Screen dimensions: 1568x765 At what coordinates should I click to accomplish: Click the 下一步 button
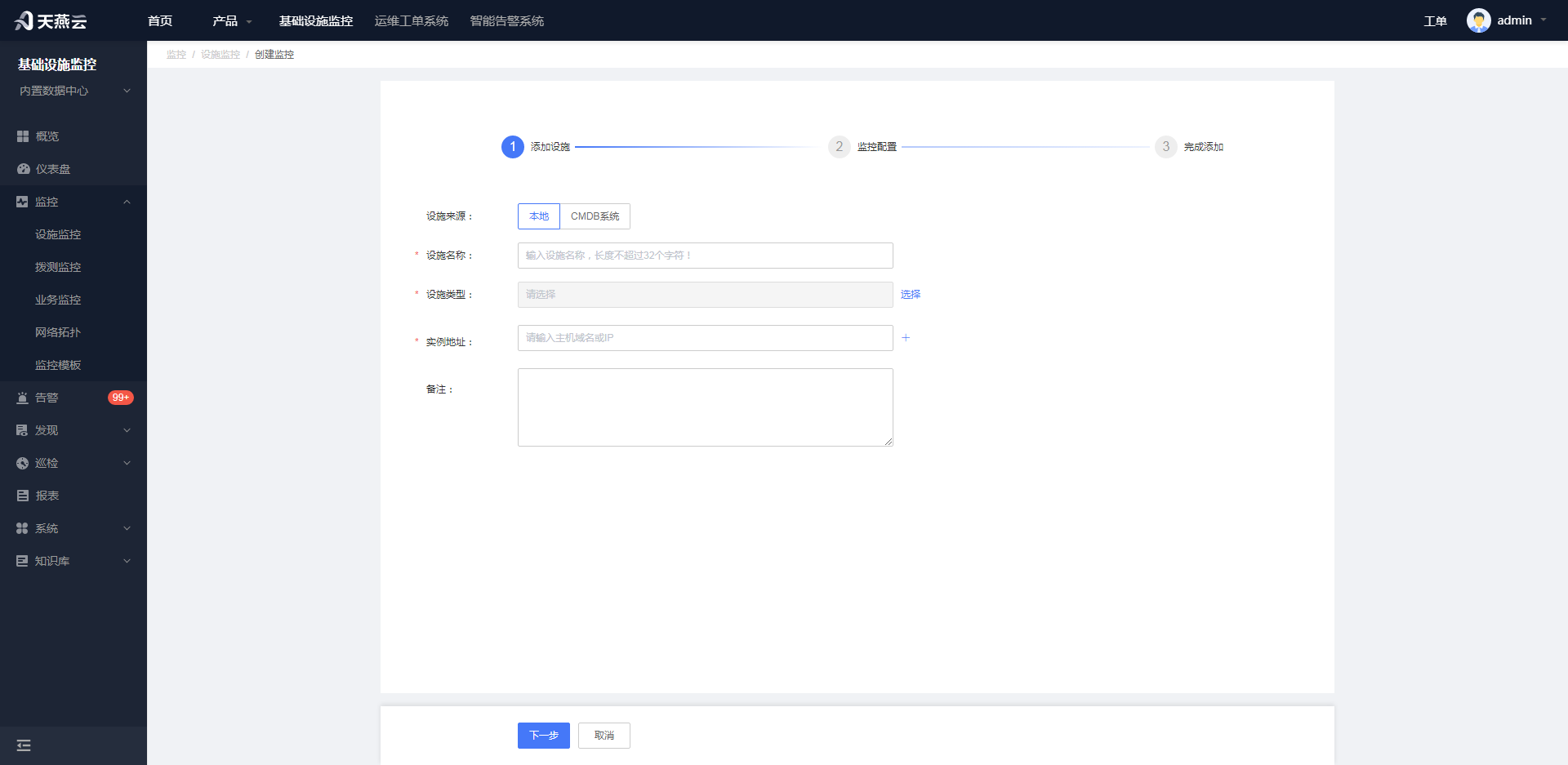click(x=544, y=736)
